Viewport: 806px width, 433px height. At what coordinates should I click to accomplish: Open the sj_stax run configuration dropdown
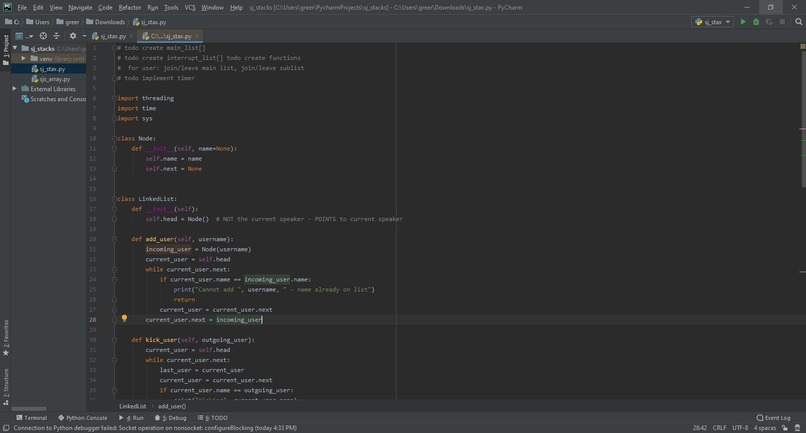(712, 22)
